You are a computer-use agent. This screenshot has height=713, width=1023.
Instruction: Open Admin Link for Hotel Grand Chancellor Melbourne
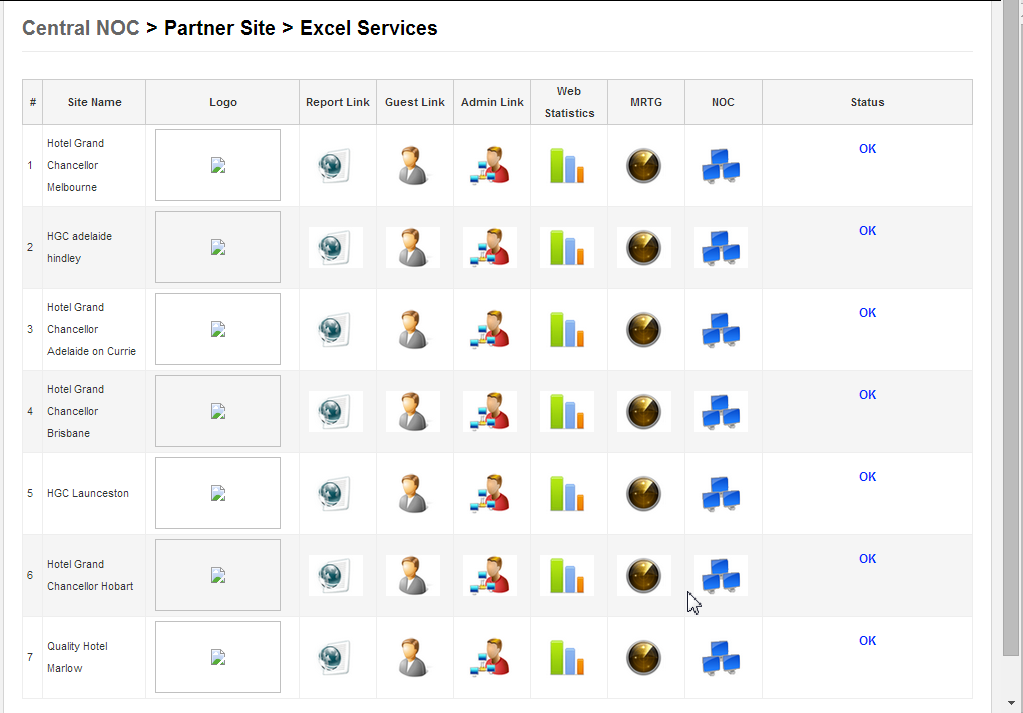point(490,166)
